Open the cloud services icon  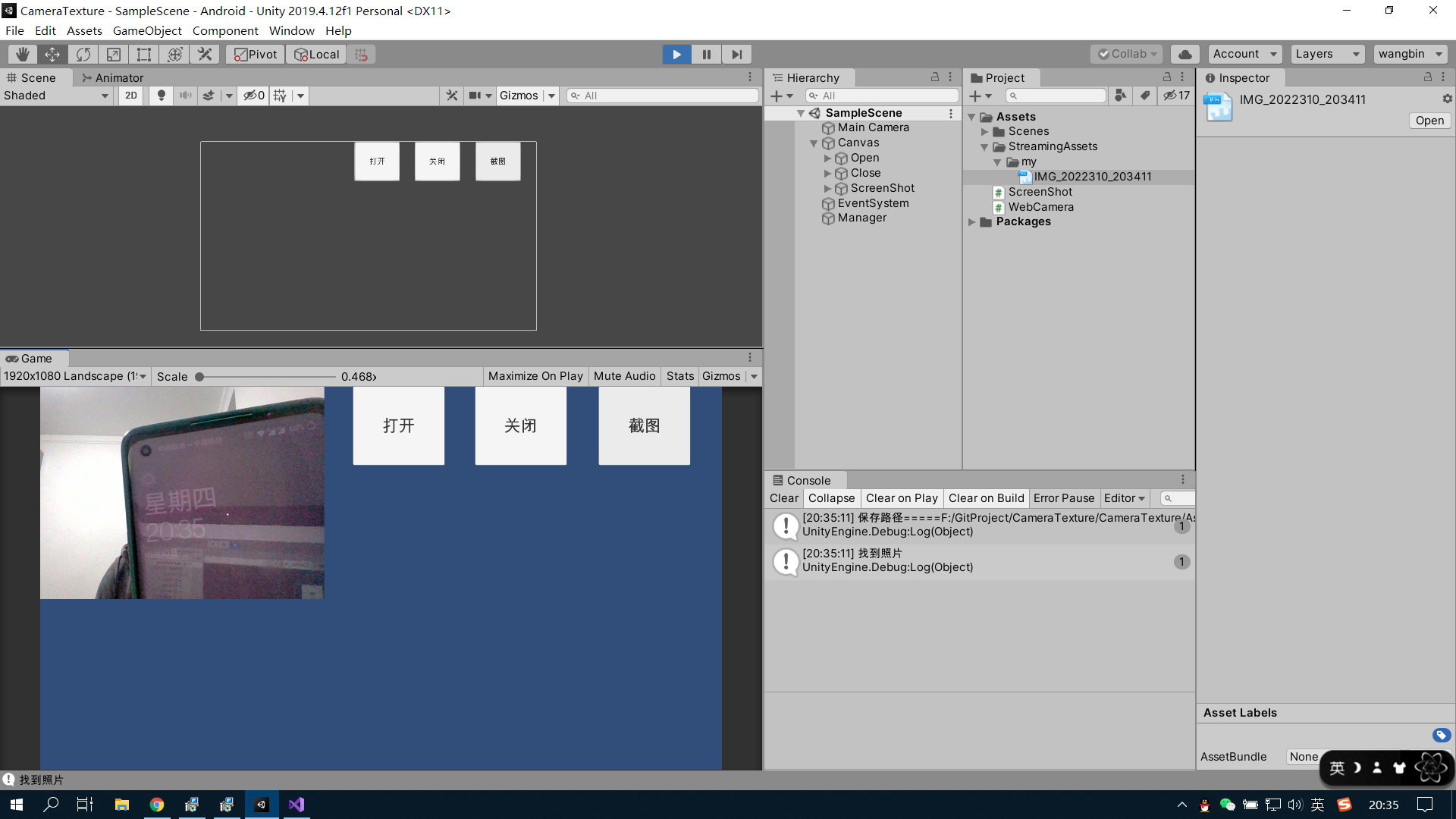pyautogui.click(x=1185, y=54)
